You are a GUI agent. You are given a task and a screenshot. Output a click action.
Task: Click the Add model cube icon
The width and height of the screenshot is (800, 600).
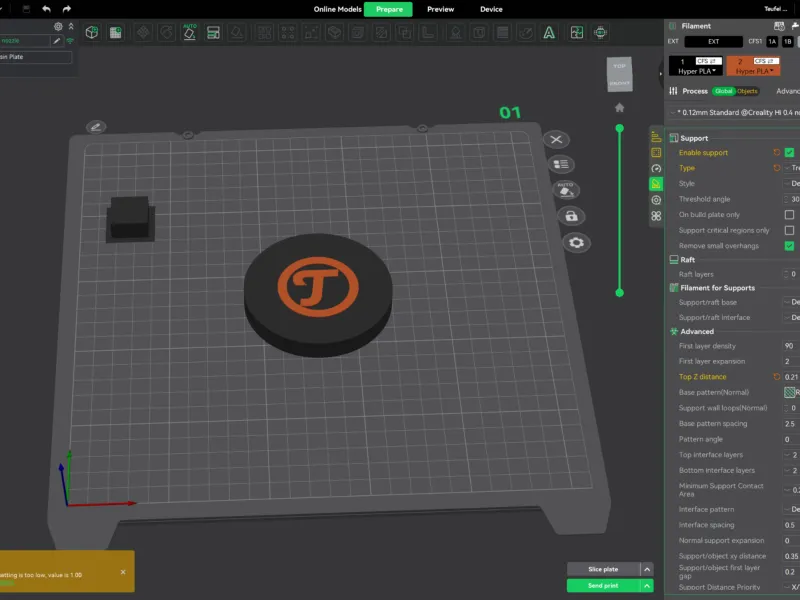coord(92,32)
